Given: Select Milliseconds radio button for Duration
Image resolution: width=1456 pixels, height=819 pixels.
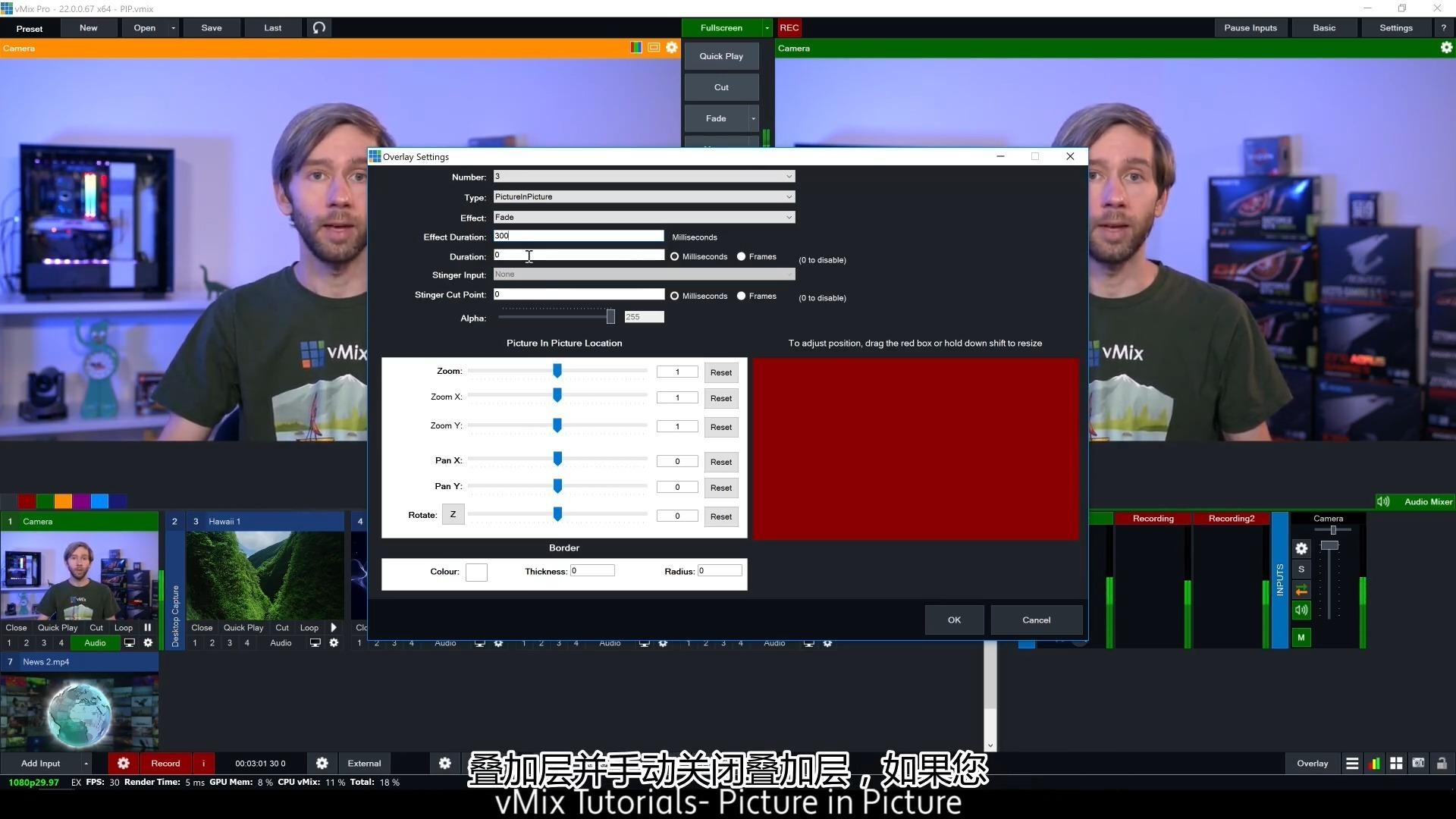Looking at the screenshot, I should coord(675,256).
